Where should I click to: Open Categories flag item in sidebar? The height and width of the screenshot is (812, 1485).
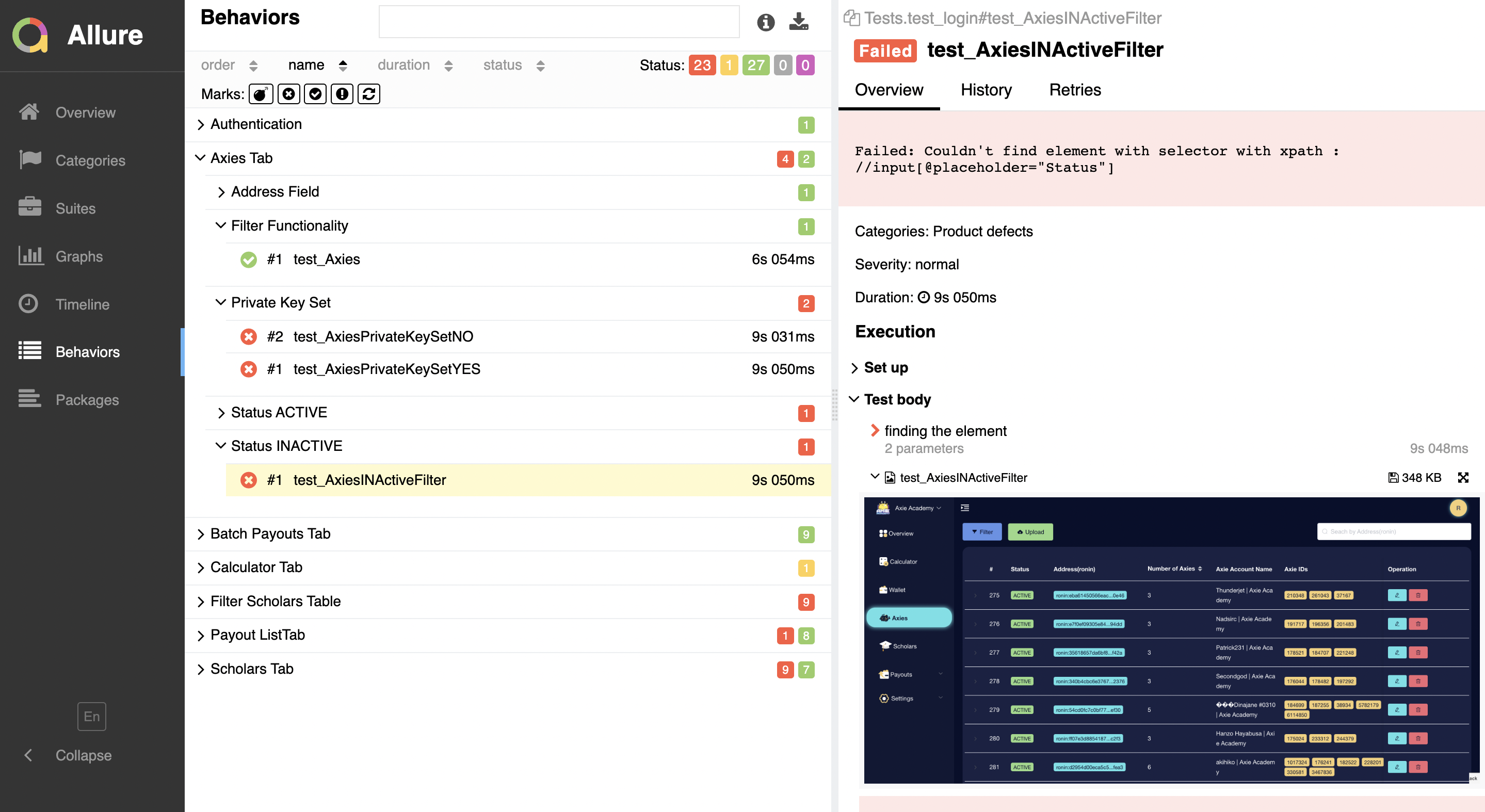(90, 161)
